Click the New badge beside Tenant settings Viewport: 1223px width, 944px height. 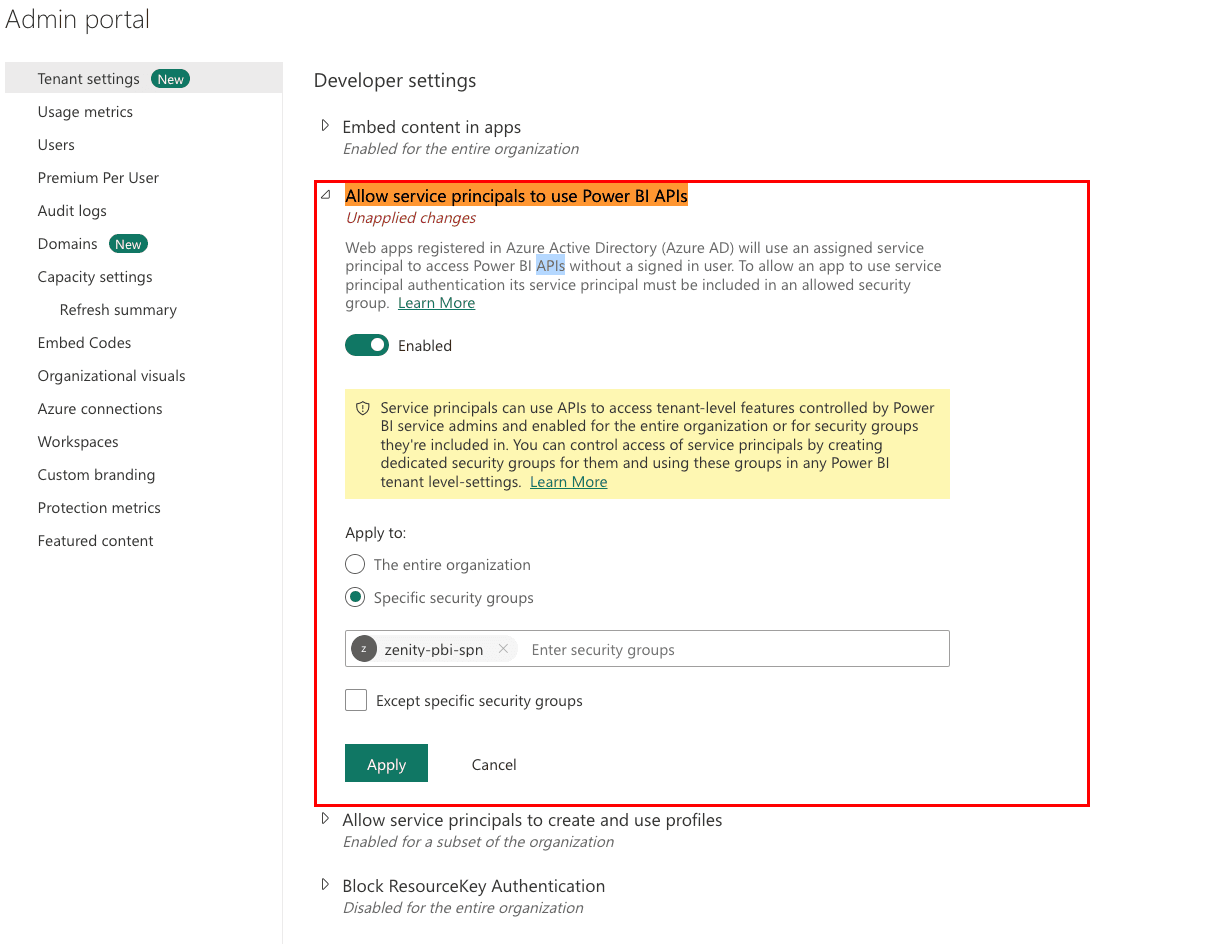click(170, 79)
